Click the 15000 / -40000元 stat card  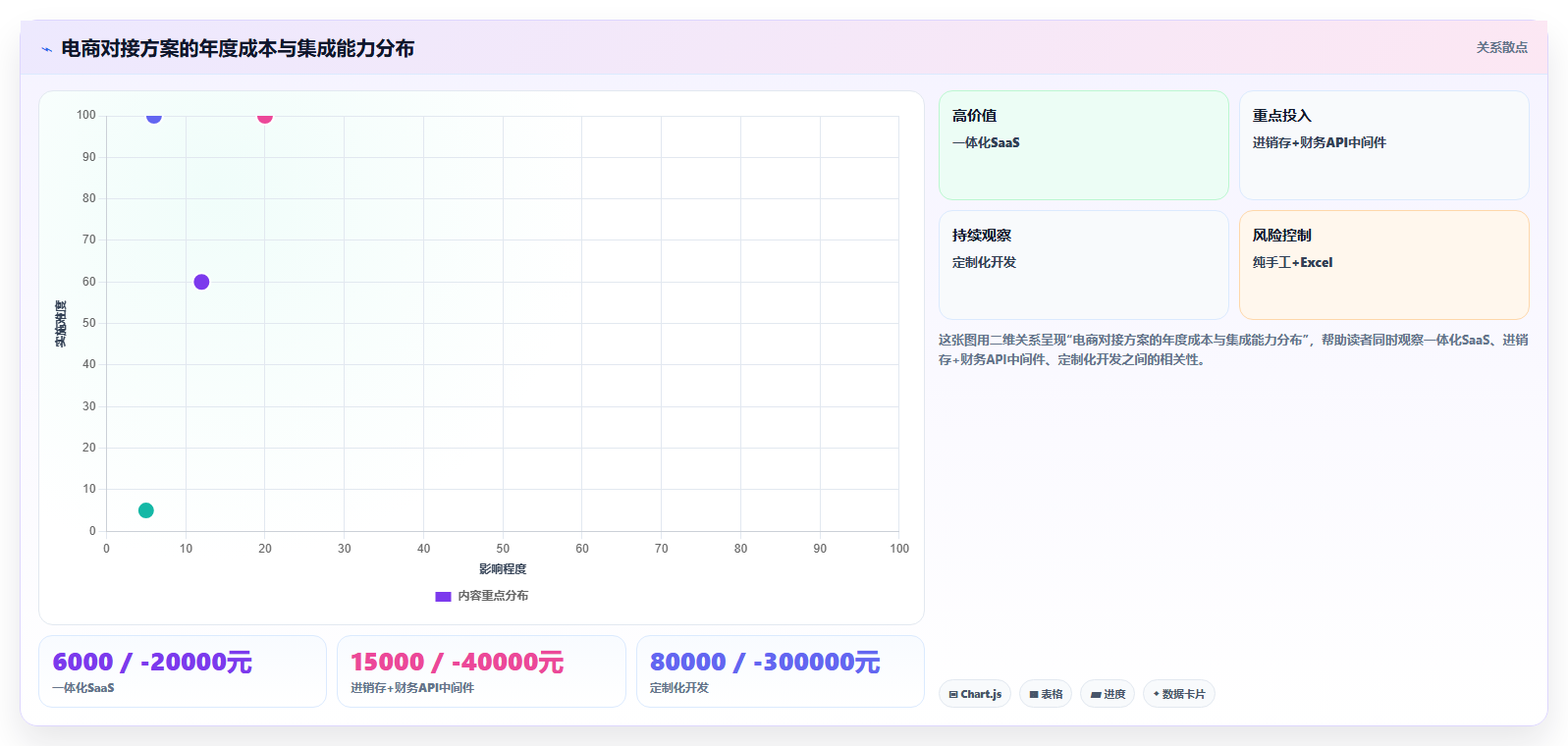pos(481,671)
